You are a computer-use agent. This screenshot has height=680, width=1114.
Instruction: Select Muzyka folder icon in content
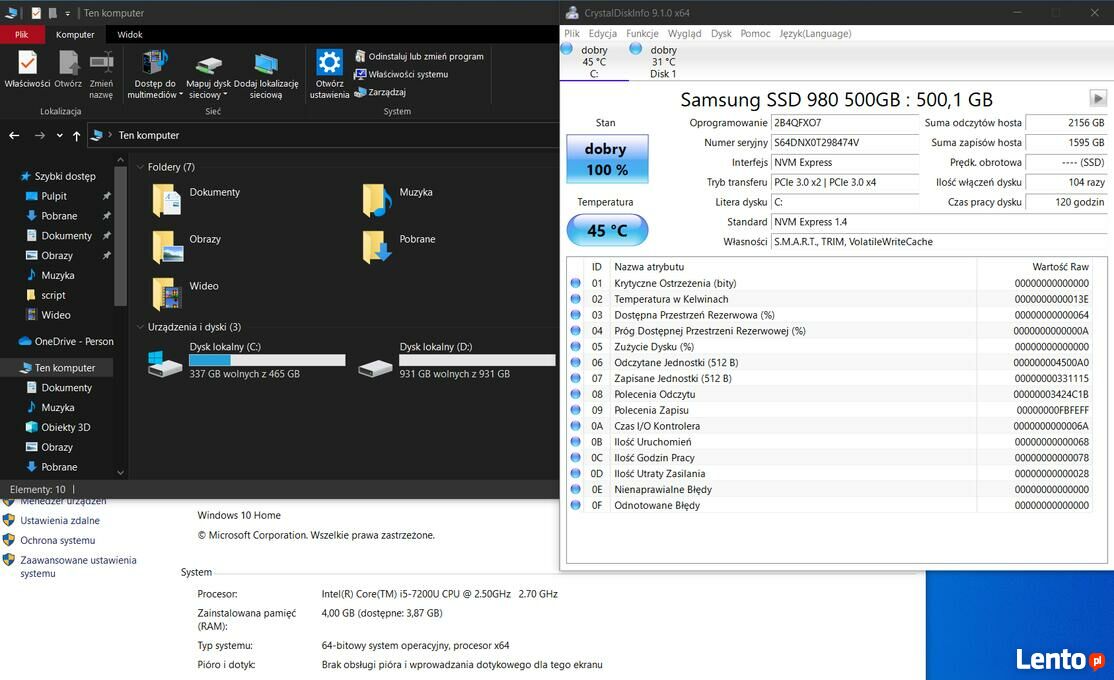pyautogui.click(x=377, y=200)
